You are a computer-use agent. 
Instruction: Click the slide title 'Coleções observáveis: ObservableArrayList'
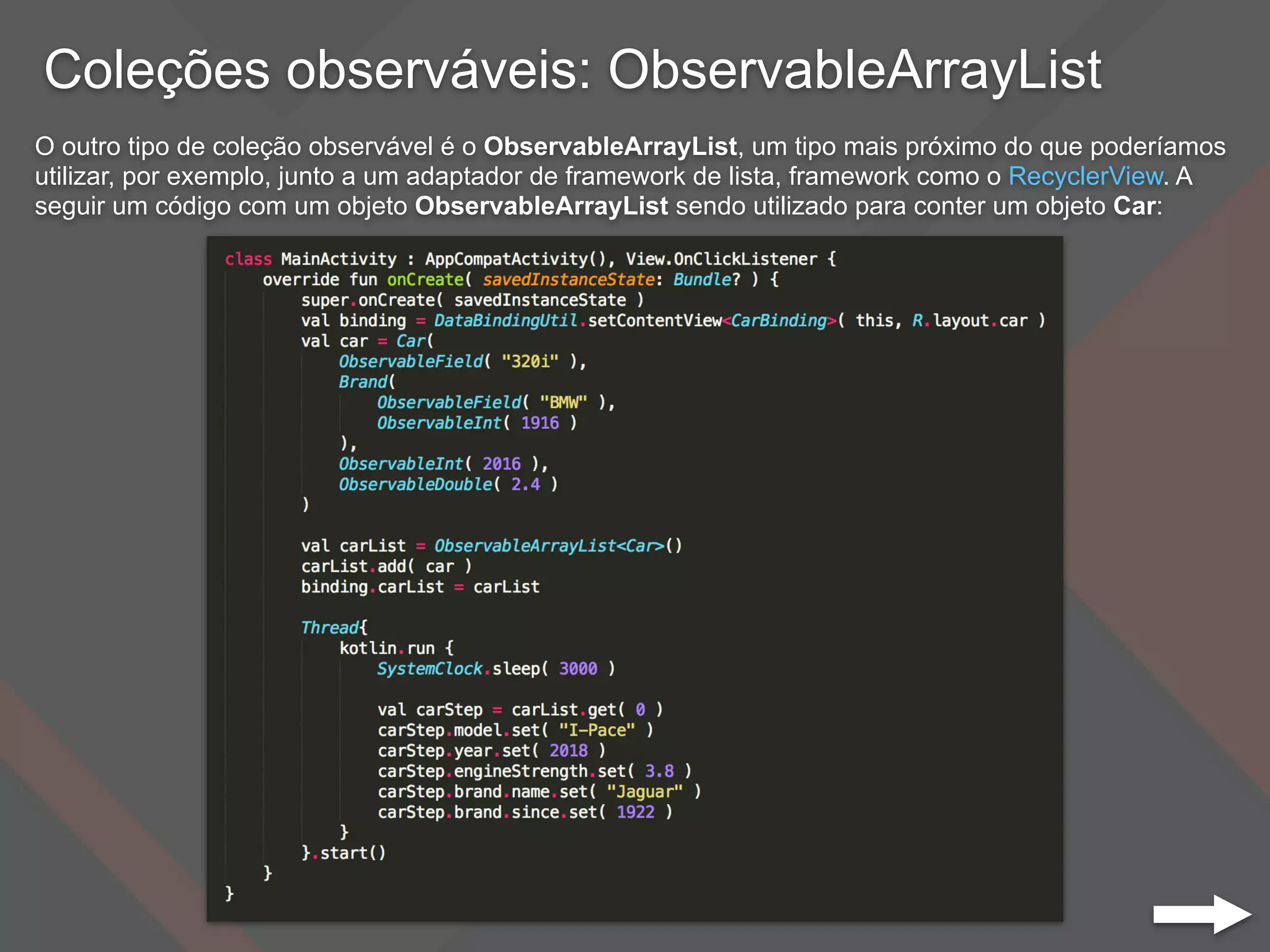[x=572, y=70]
